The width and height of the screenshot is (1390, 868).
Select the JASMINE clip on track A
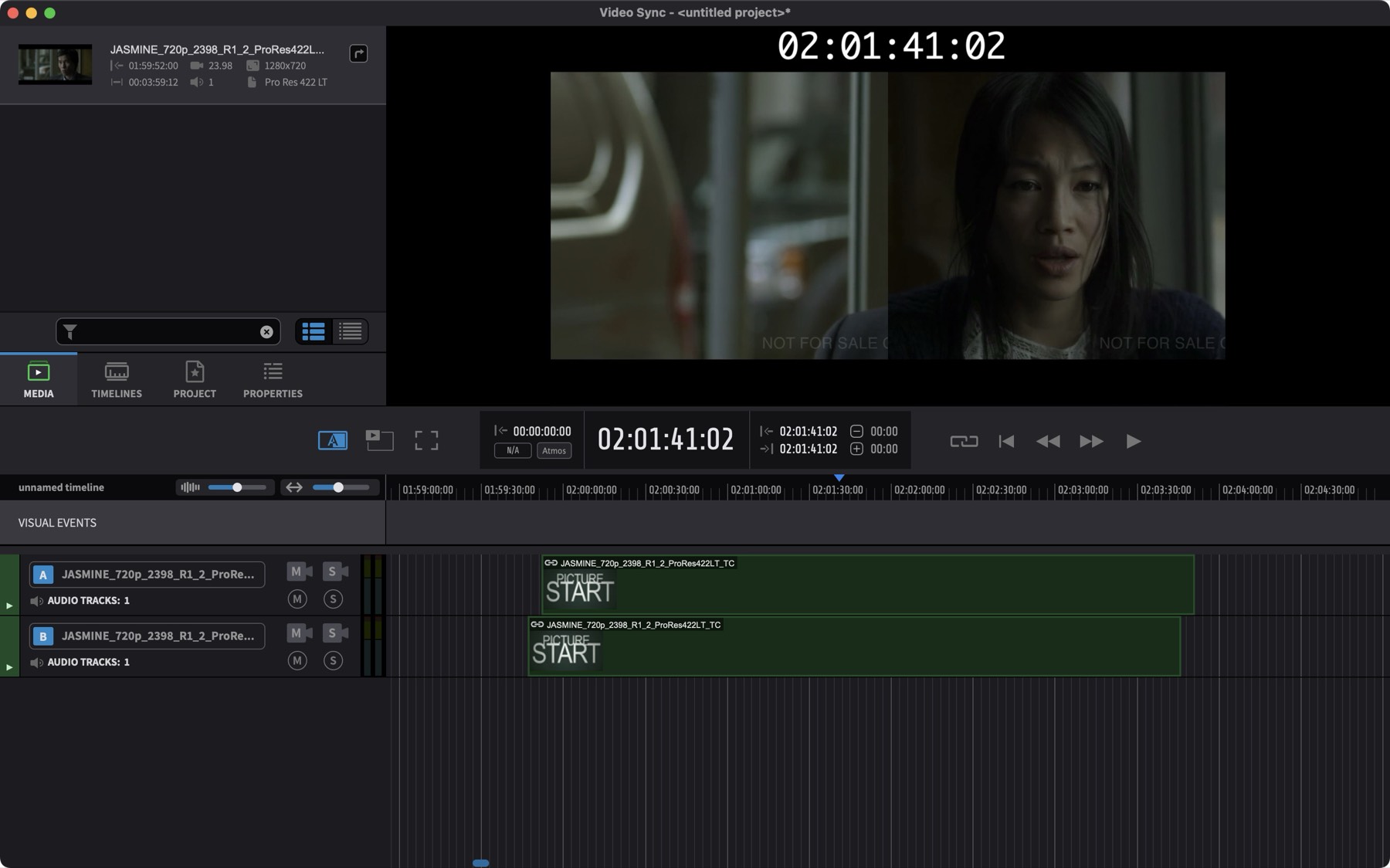[x=868, y=585]
